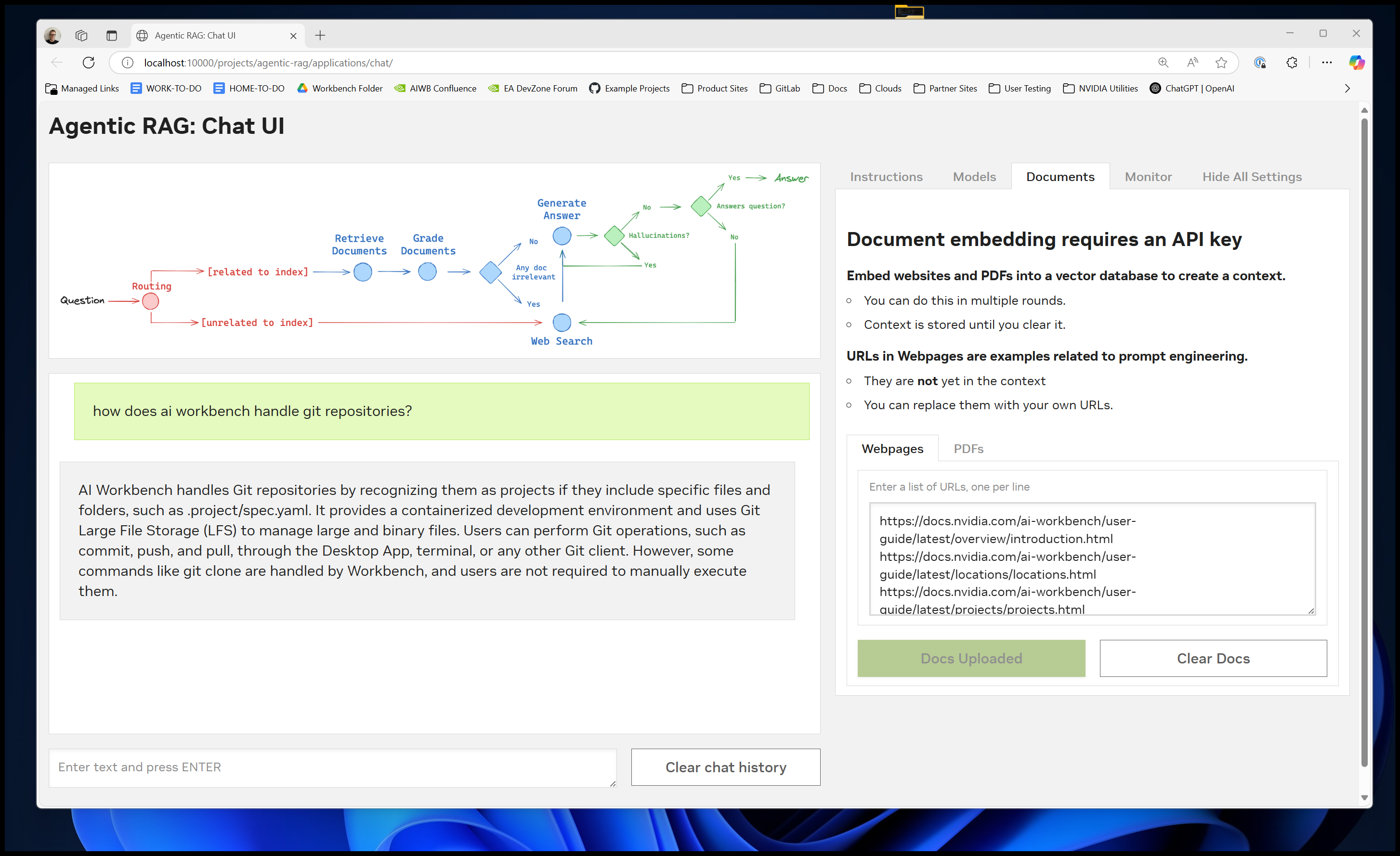1400x856 pixels.
Task: Open the browser Settings and more menu
Action: (x=1327, y=63)
